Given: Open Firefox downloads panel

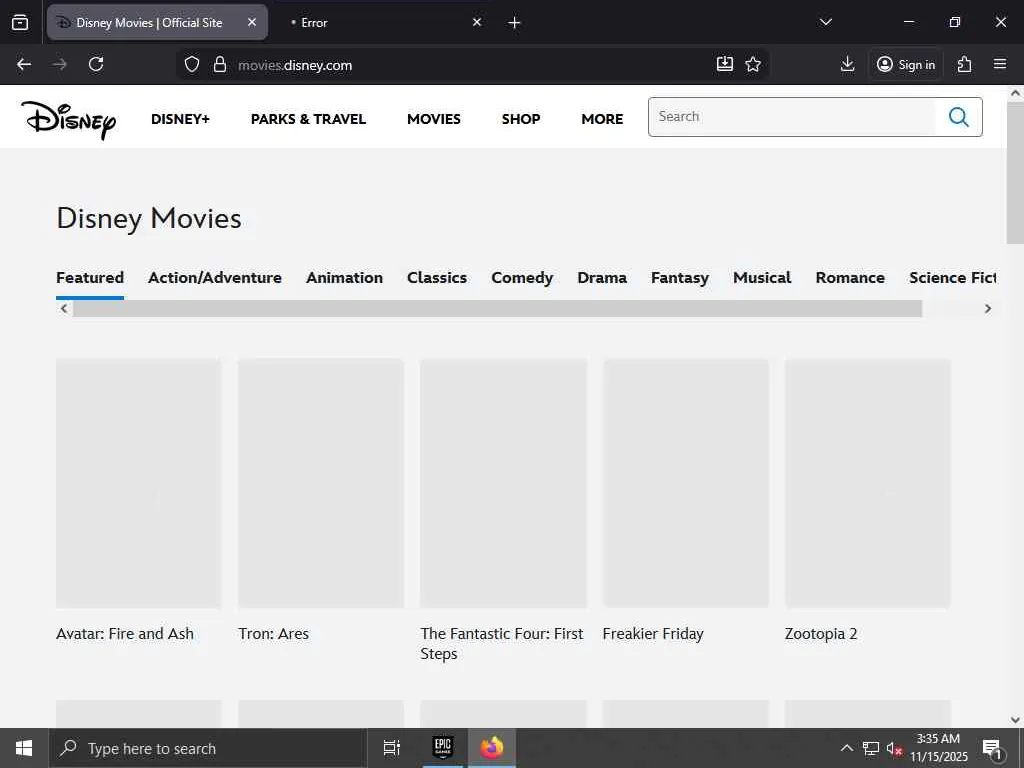Looking at the screenshot, I should tap(847, 64).
